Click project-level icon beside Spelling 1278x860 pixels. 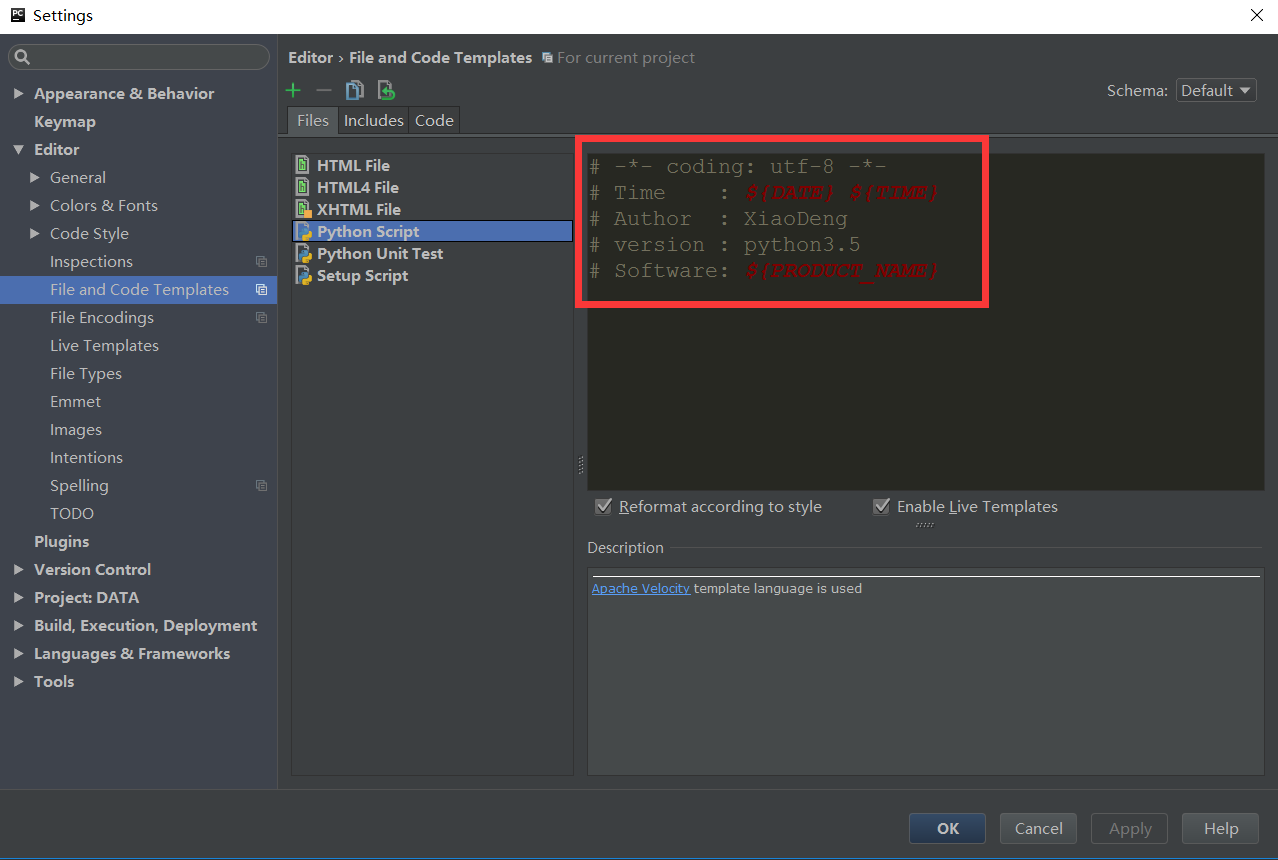261,485
